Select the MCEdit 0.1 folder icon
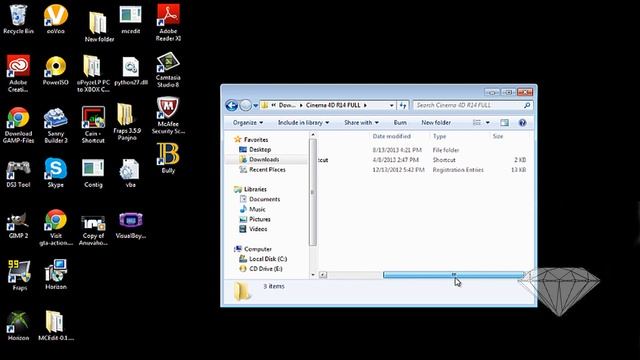The height and width of the screenshot is (360, 640). click(x=56, y=326)
